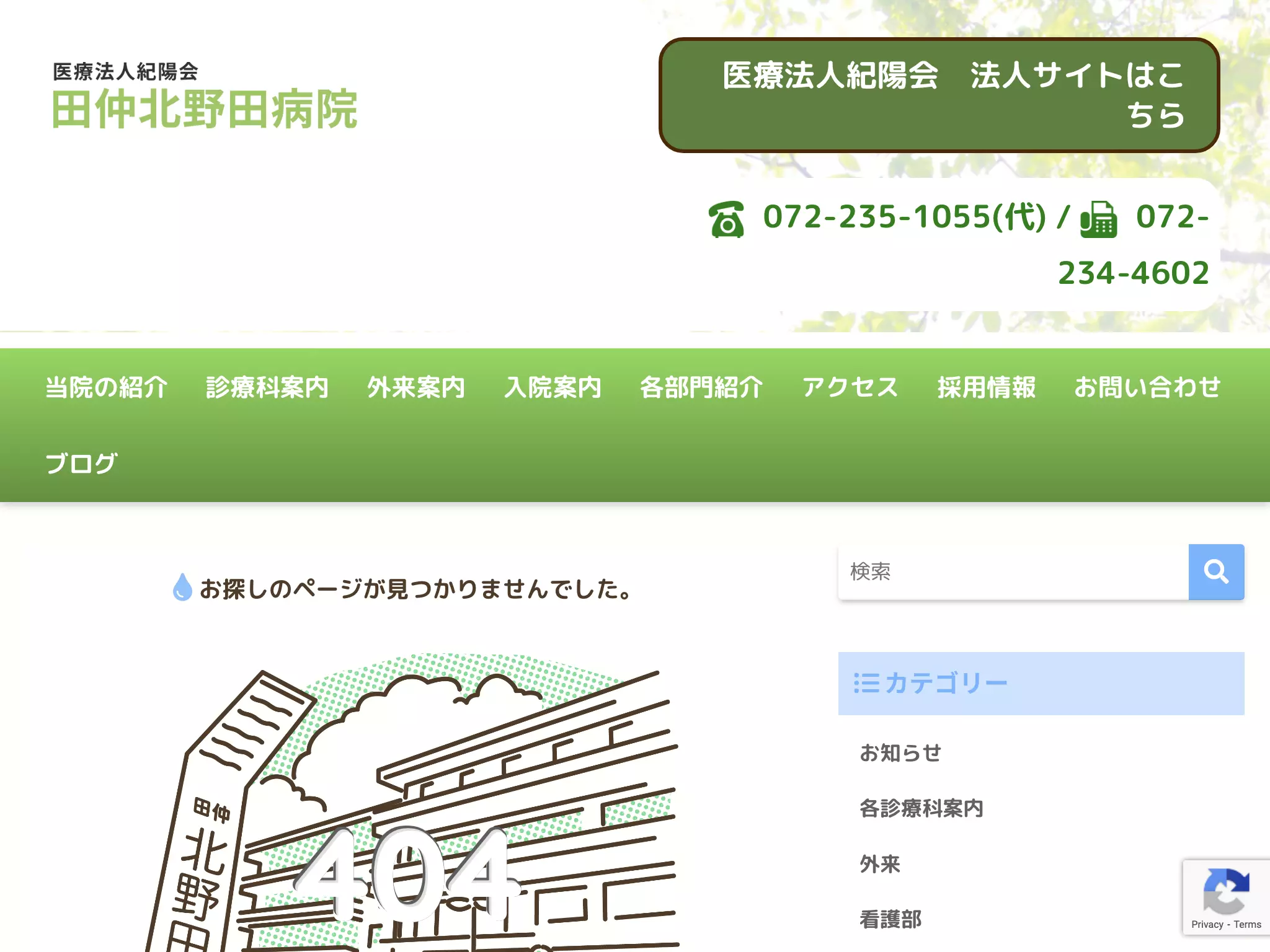Select 診療科案内 in the navigation bar

pyautogui.click(x=267, y=387)
